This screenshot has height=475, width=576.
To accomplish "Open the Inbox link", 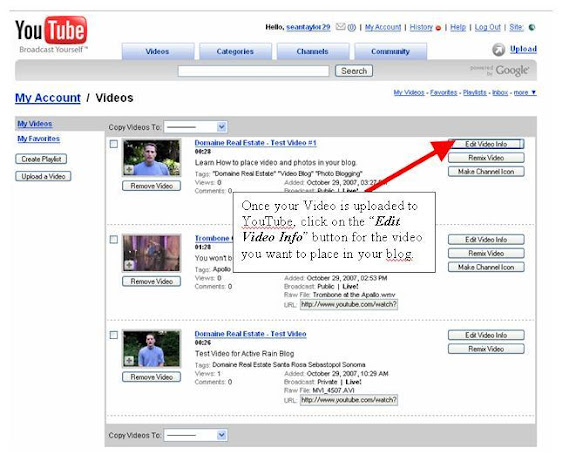I will coord(500,93).
